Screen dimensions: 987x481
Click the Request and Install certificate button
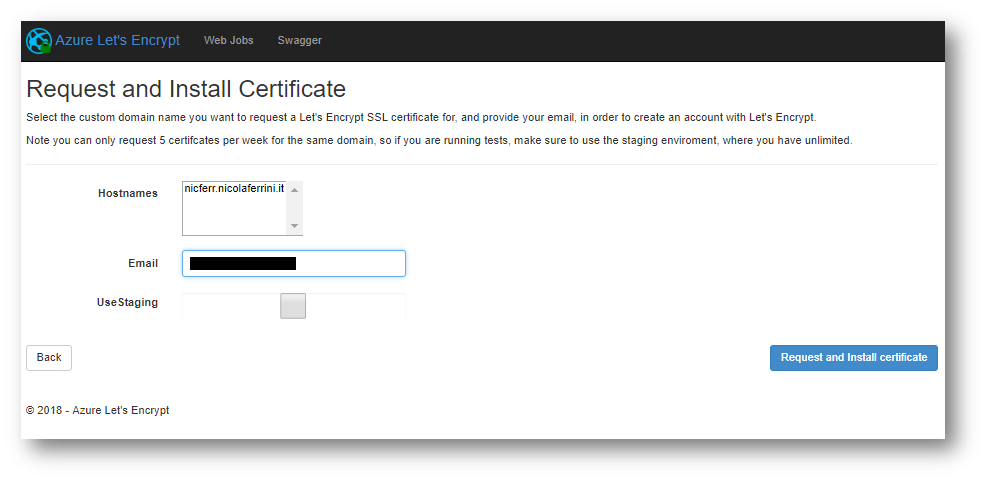pyautogui.click(x=854, y=358)
